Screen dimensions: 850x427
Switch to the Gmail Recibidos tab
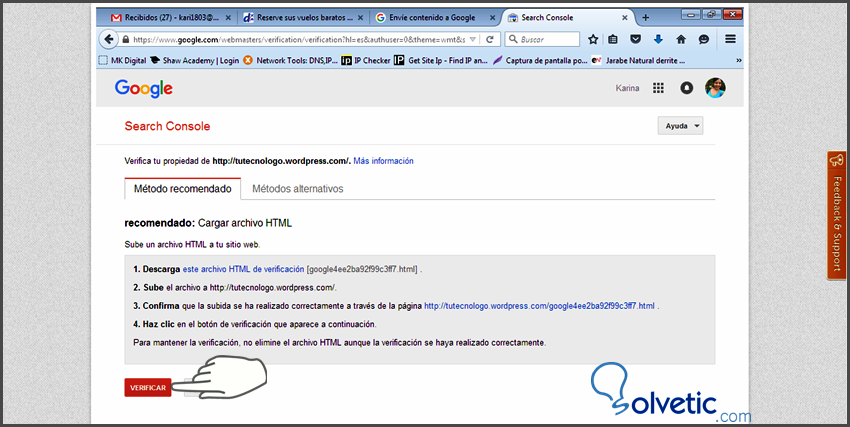[170, 17]
